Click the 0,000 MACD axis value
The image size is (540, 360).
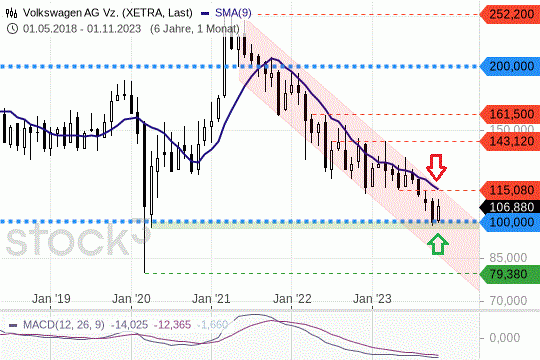(505, 338)
